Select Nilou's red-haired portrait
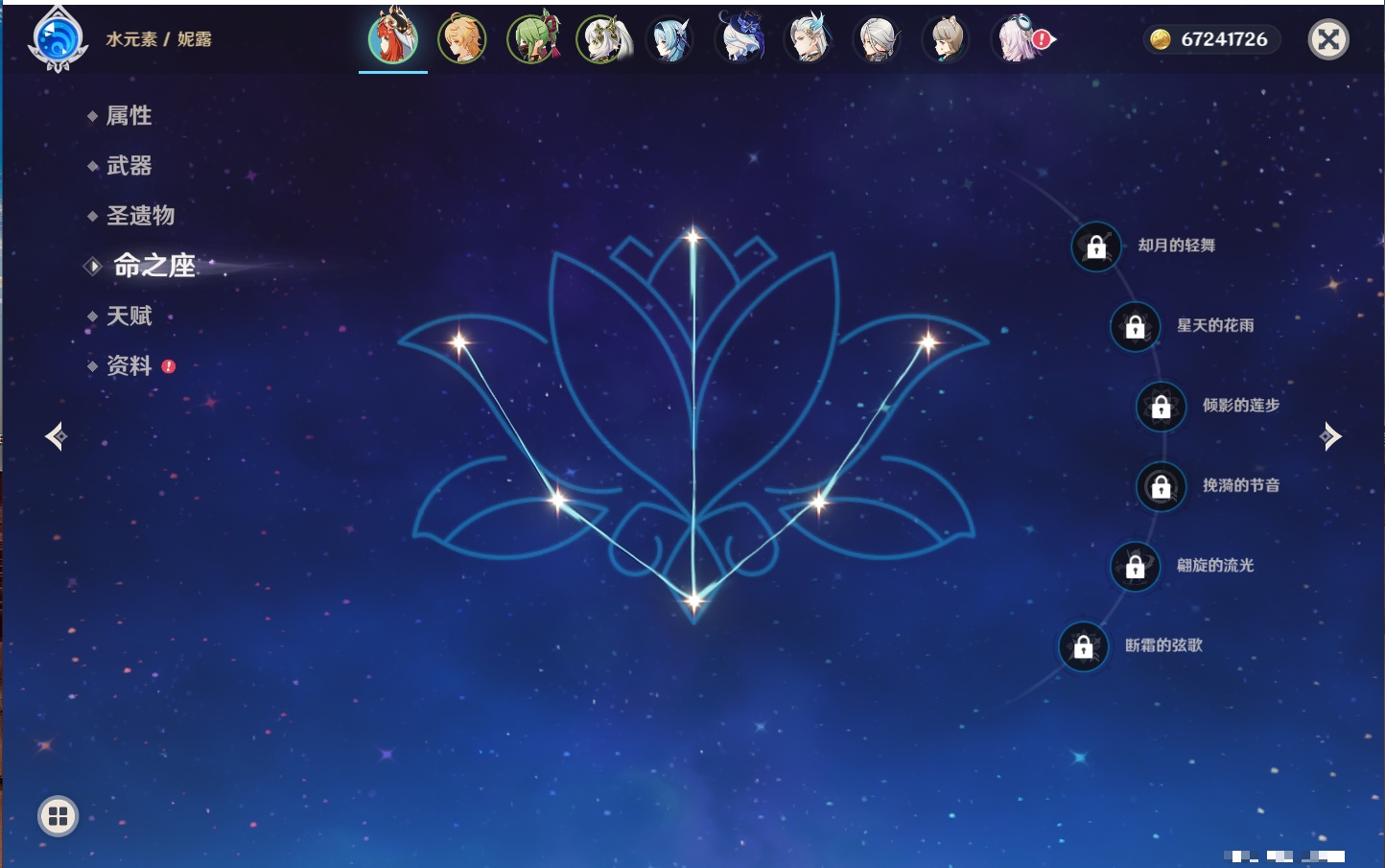1385x868 pixels. (x=393, y=38)
